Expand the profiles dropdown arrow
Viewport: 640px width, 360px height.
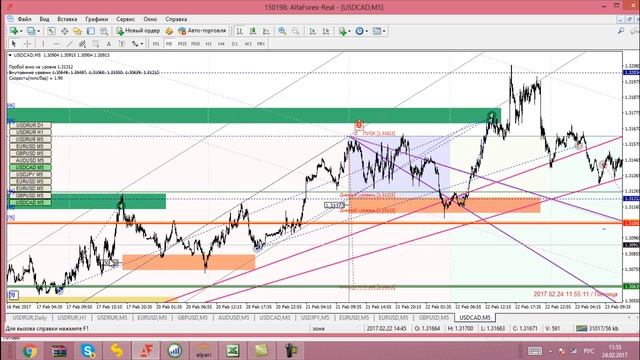(38, 31)
